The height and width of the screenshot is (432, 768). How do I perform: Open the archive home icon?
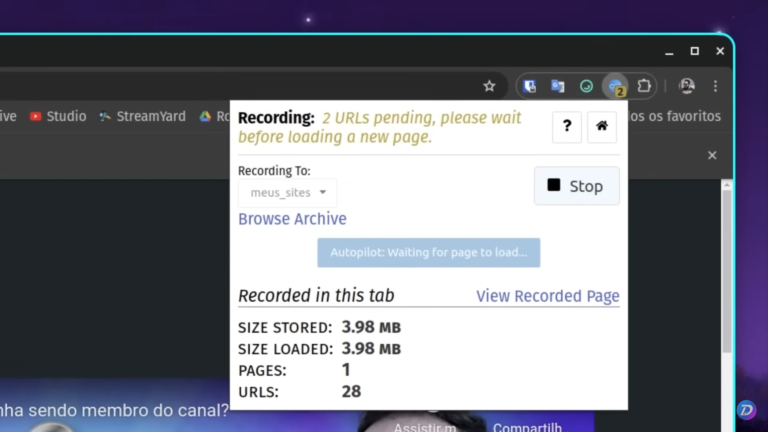[602, 127]
